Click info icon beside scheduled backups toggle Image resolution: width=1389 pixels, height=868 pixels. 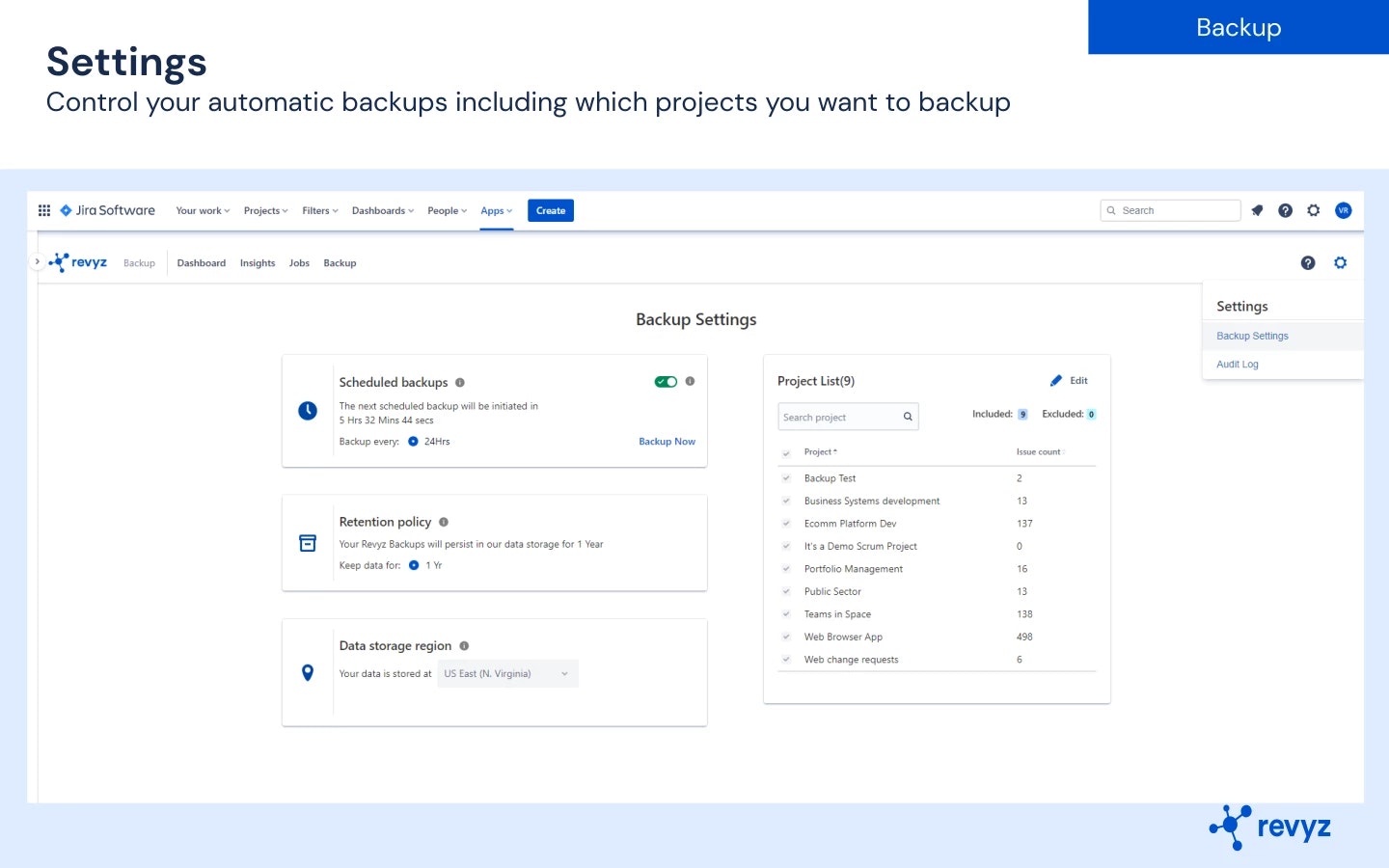tap(690, 381)
